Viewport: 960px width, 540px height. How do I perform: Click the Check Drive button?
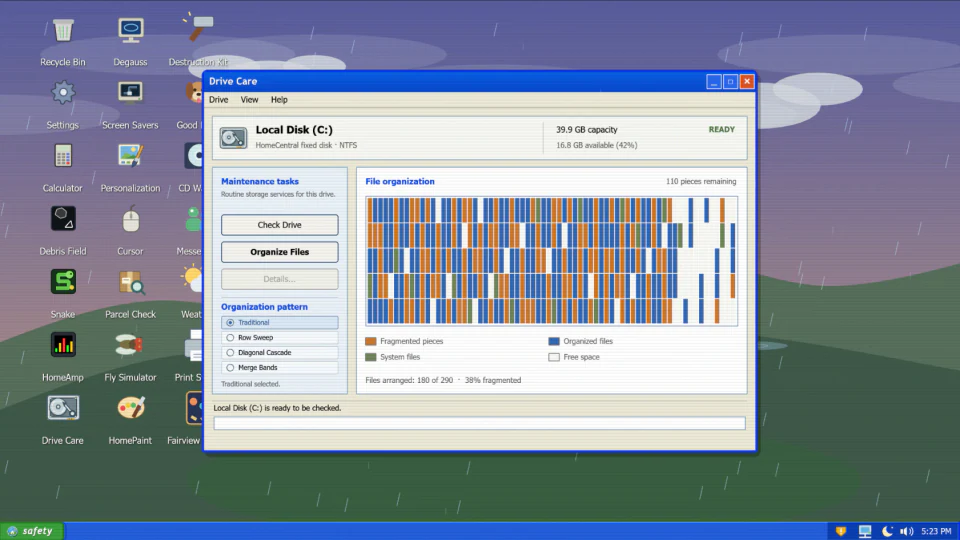pyautogui.click(x=280, y=225)
